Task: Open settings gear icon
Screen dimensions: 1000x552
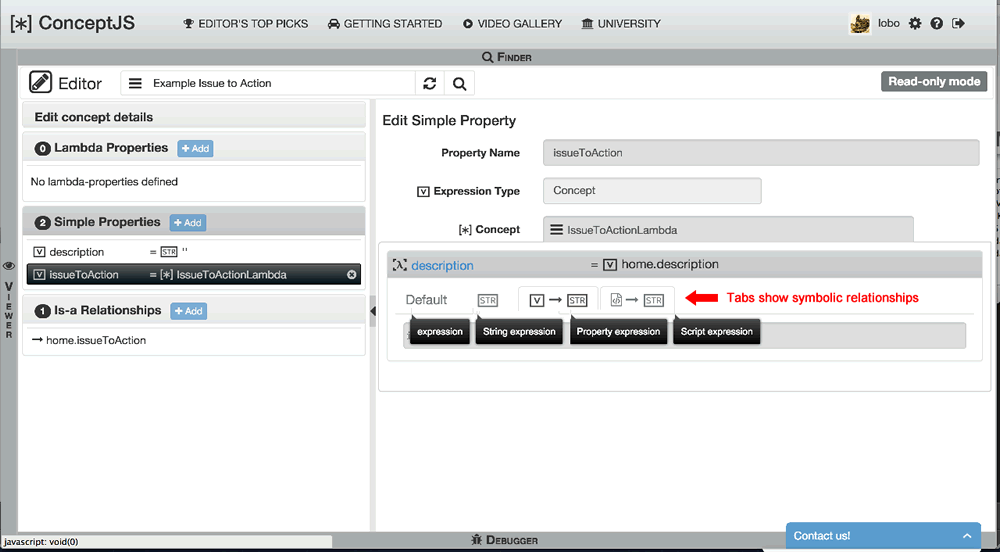Action: tap(915, 24)
